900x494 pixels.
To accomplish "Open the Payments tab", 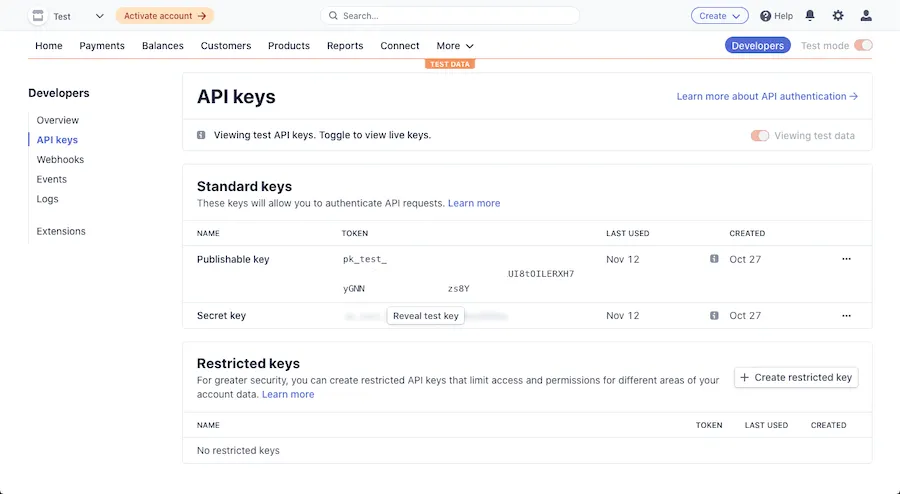I will click(x=102, y=45).
